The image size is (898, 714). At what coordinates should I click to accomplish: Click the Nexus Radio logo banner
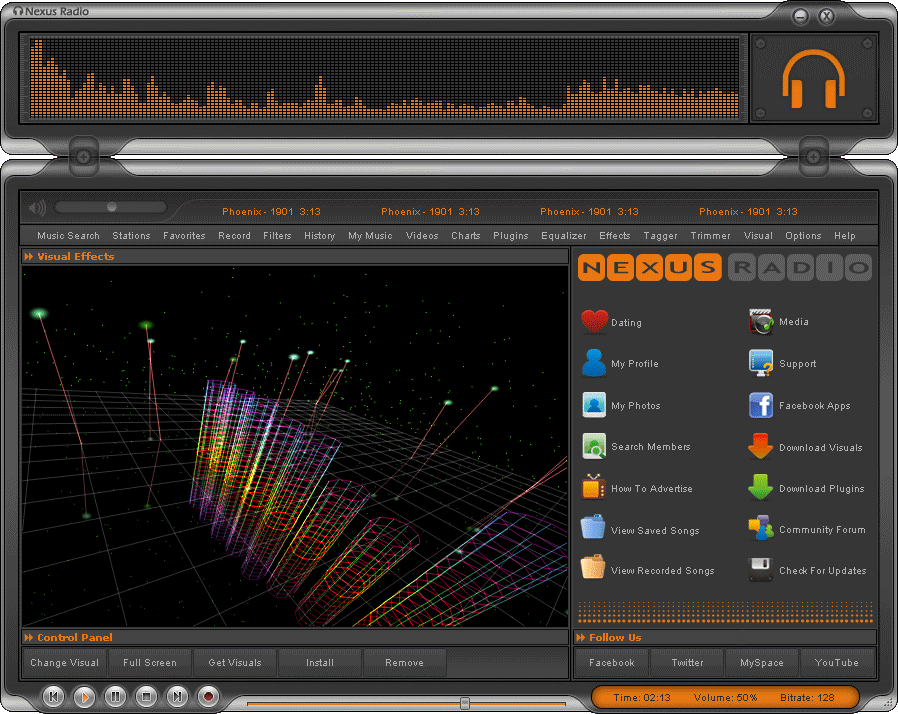pos(724,267)
